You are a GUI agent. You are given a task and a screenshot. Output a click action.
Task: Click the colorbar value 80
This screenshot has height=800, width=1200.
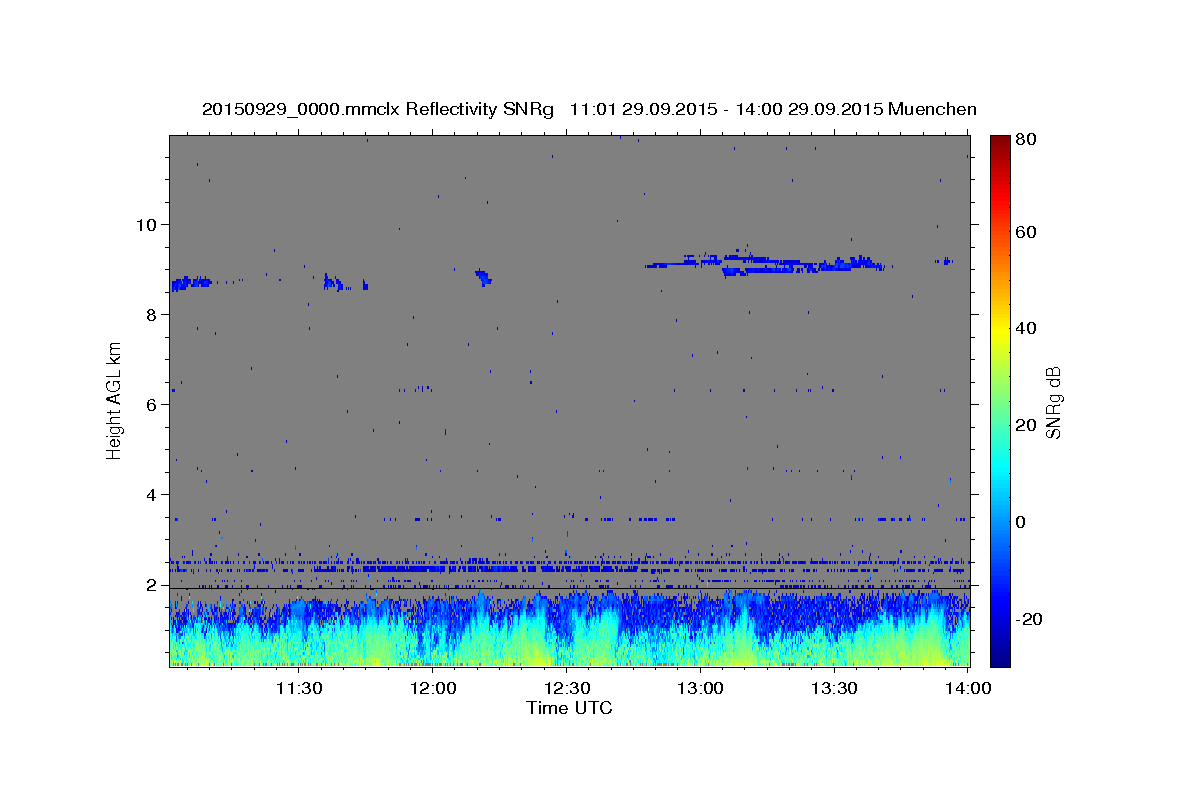pyautogui.click(x=1026, y=140)
